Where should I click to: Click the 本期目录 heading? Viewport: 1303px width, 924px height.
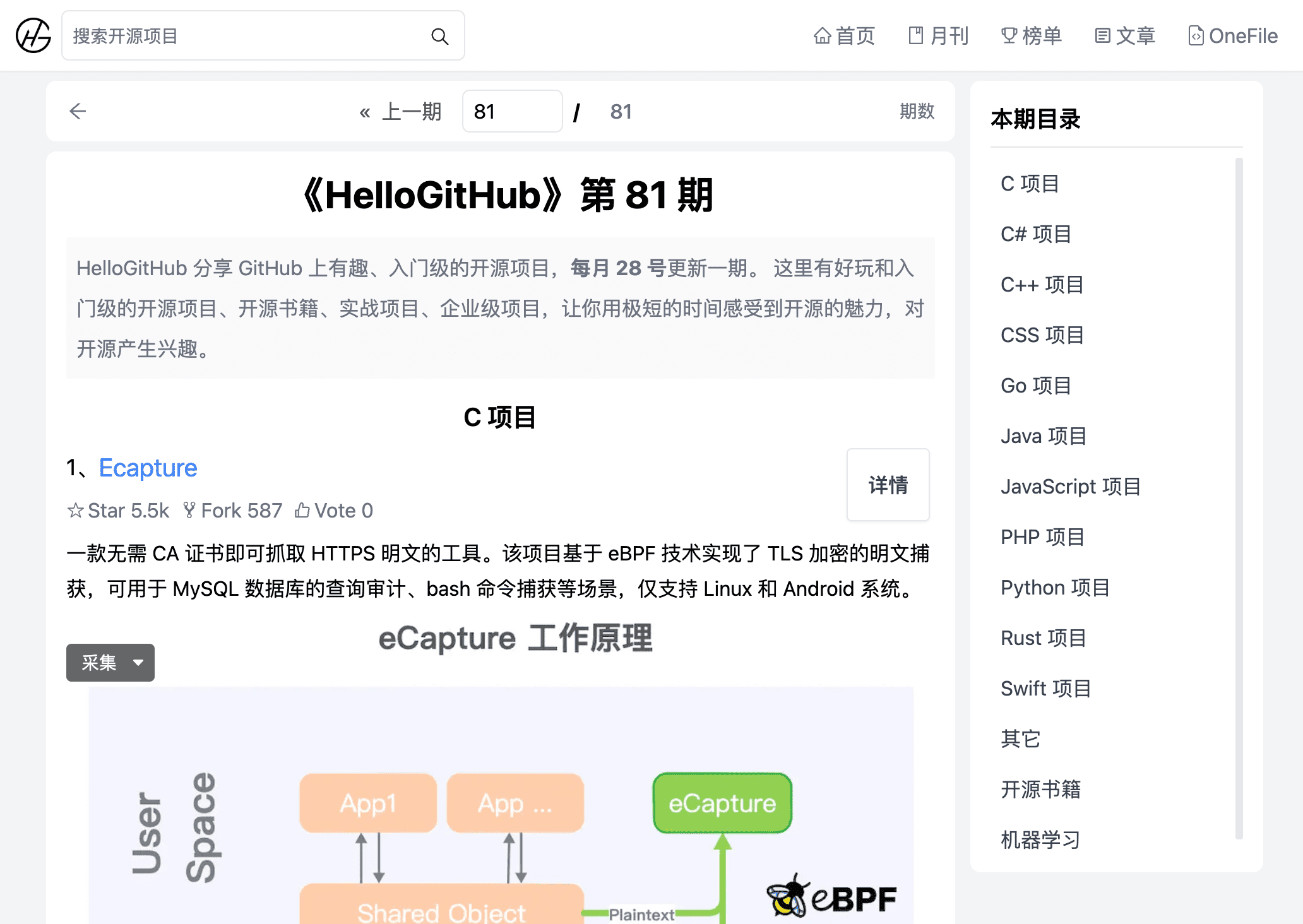coord(1035,119)
